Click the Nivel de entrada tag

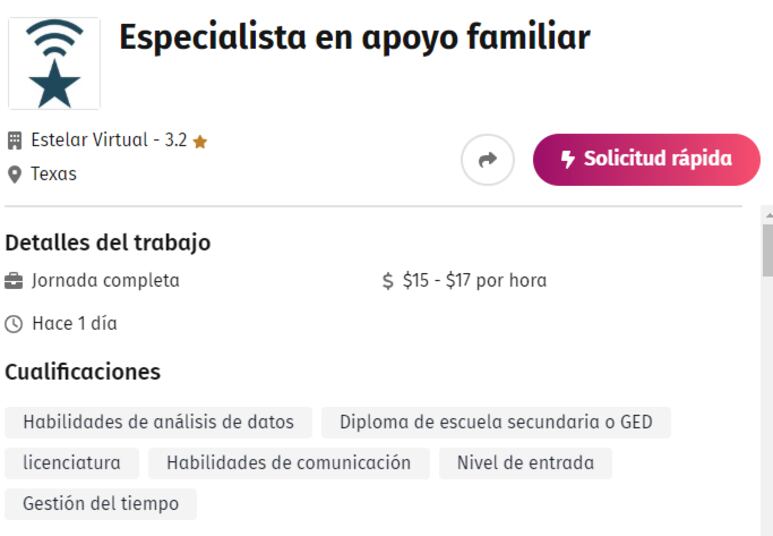(x=526, y=463)
